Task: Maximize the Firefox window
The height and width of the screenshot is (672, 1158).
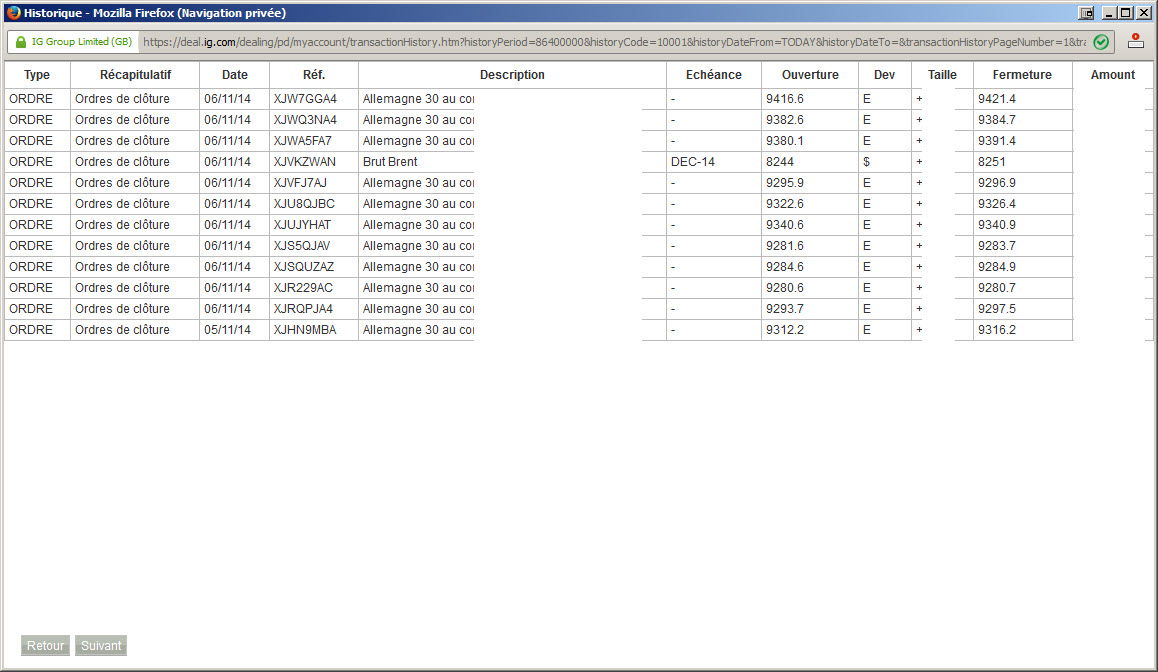Action: coord(1126,13)
